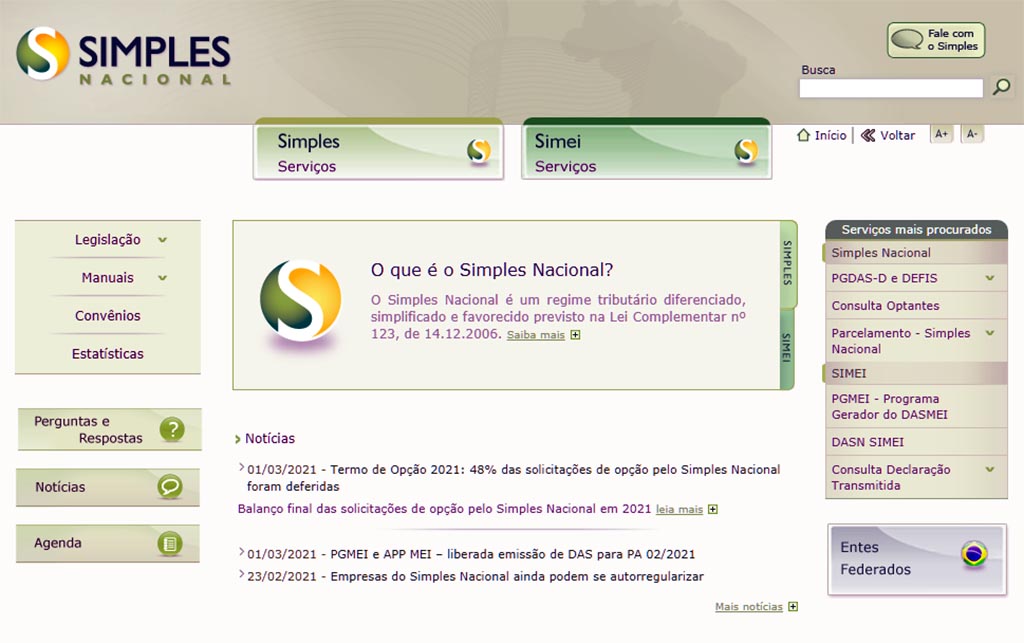Viewport: 1024px width, 643px height.
Task: Open the Simei Serviços tab
Action: point(647,149)
